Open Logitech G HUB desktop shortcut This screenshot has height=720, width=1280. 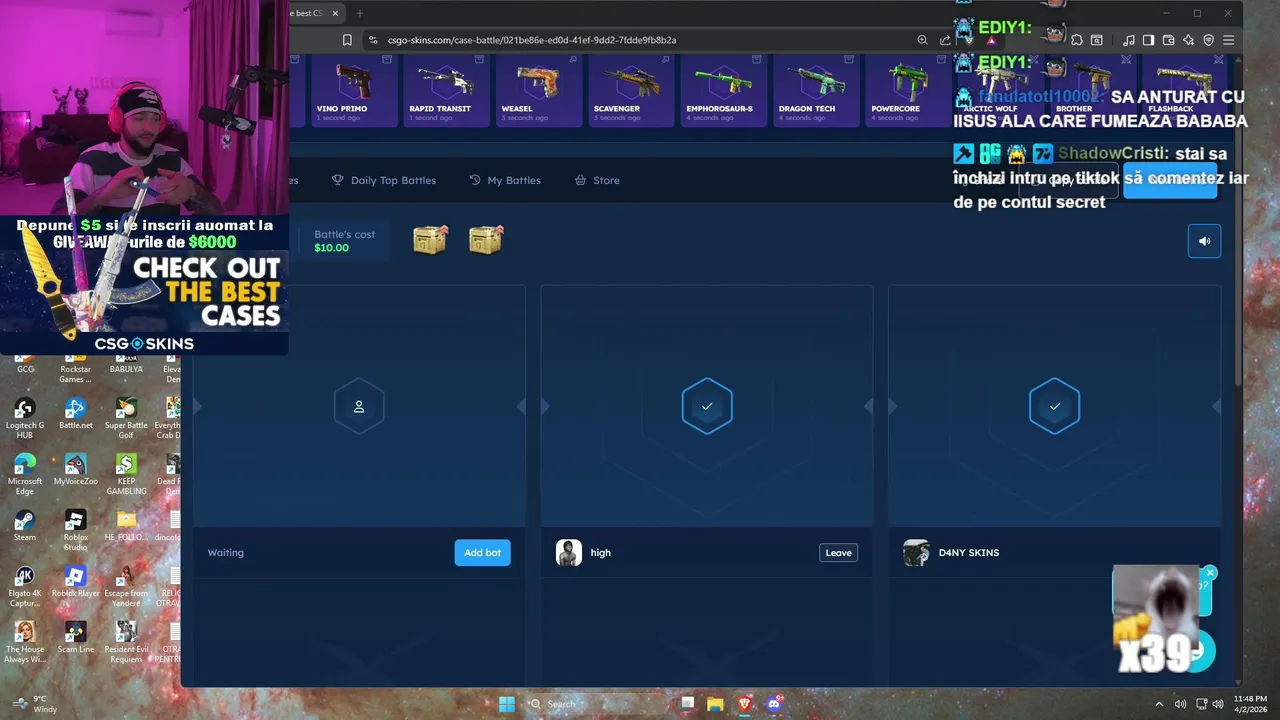[25, 419]
